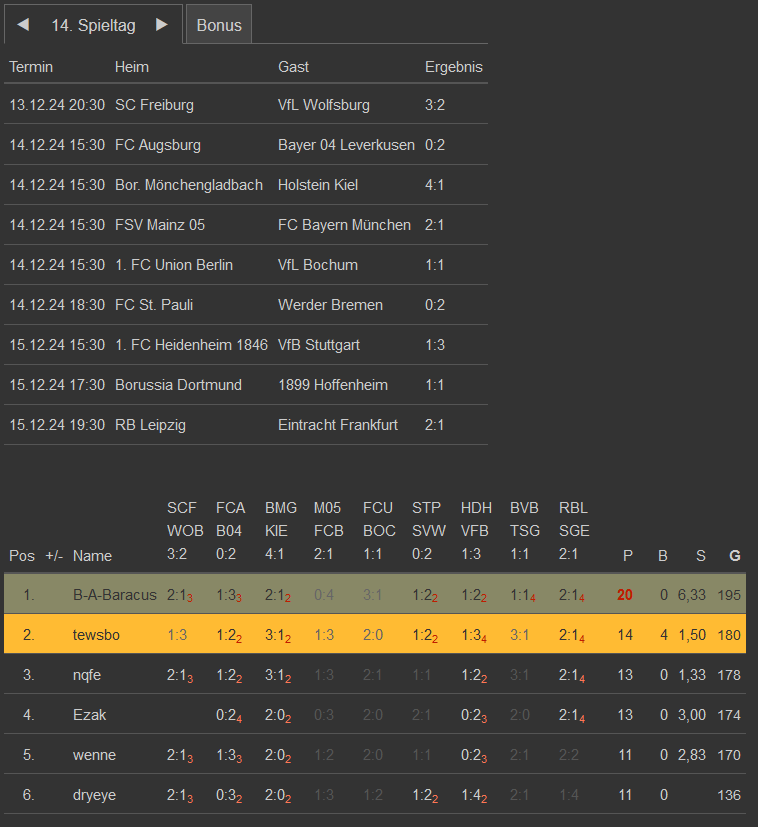Click player dryeye in the ranking
Screen dimensions: 758x827
(x=96, y=795)
